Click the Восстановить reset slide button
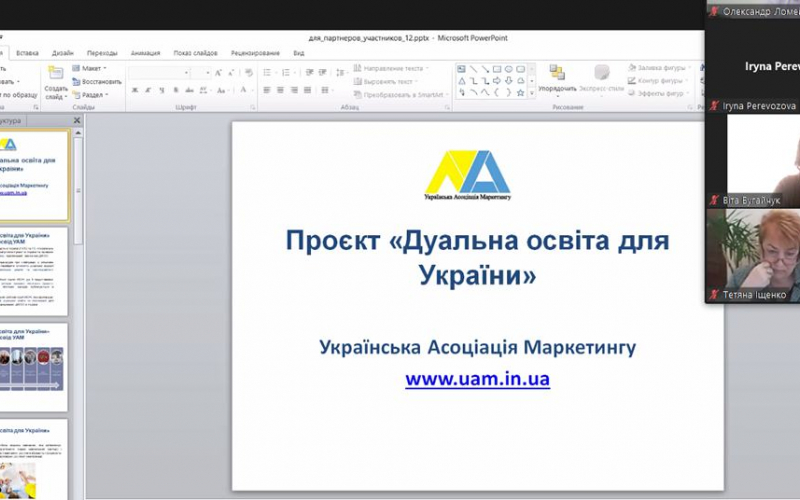Screen dimensions: 800x500 pos(96,82)
